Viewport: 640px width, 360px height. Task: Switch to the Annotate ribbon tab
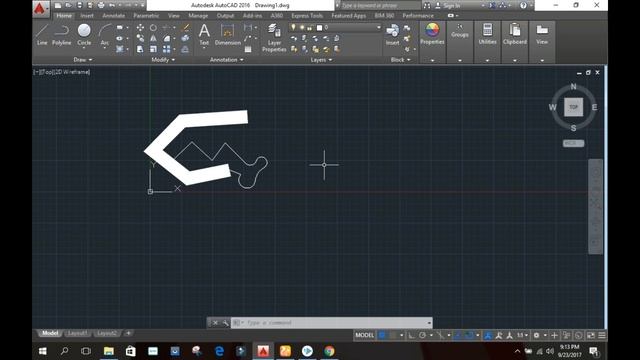click(x=113, y=16)
